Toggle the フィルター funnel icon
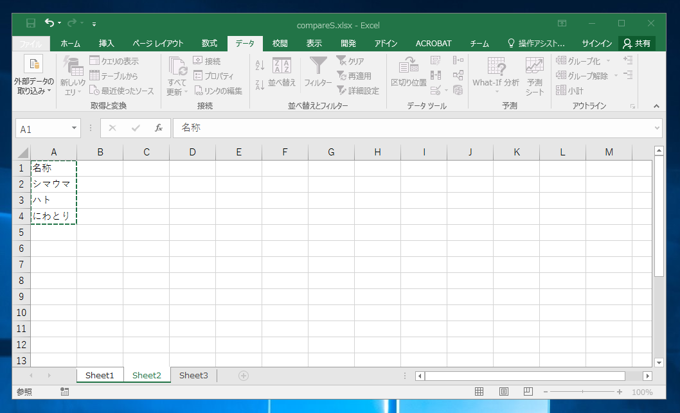 pyautogui.click(x=318, y=66)
